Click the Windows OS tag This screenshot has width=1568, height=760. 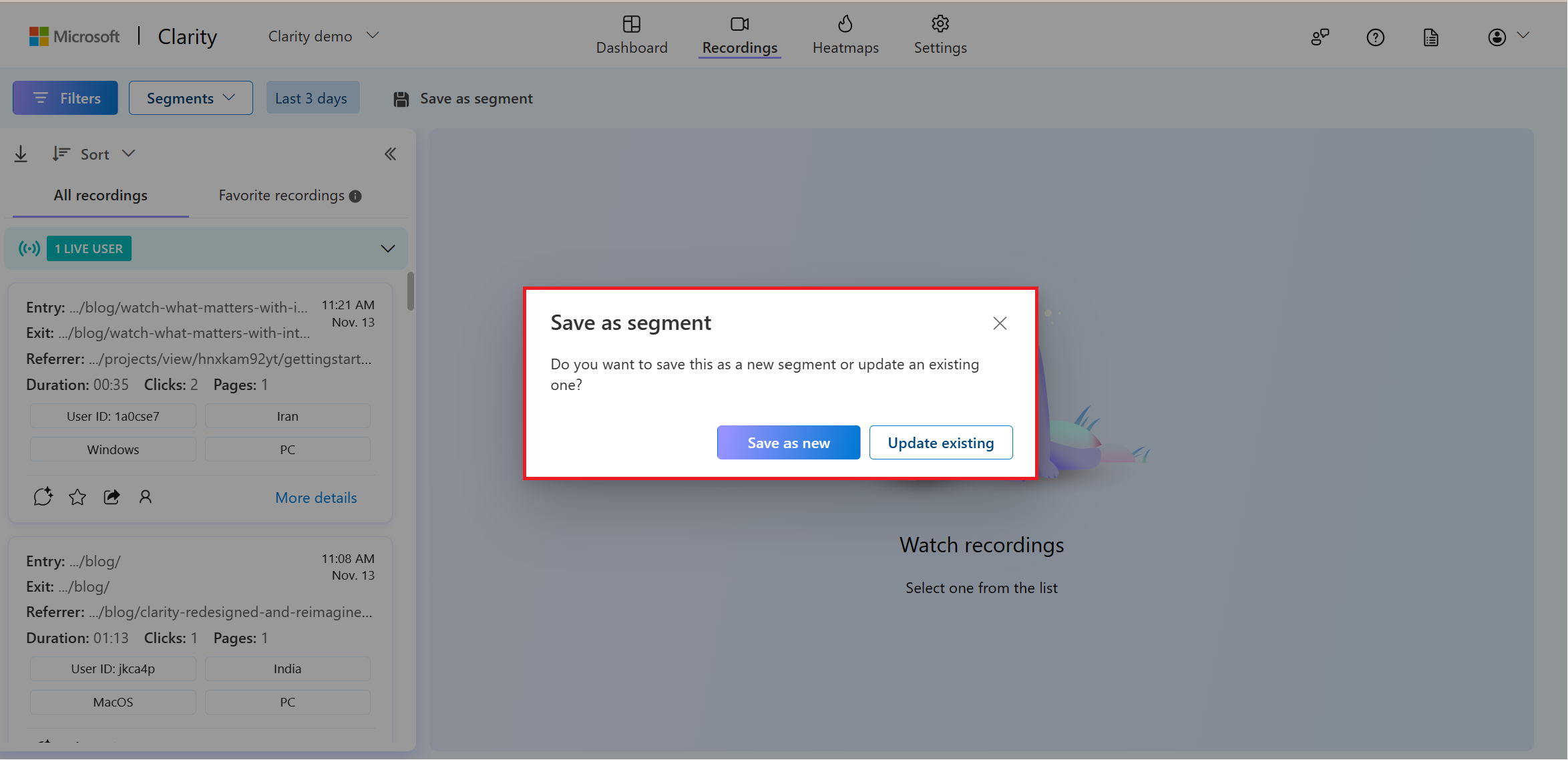pos(113,449)
